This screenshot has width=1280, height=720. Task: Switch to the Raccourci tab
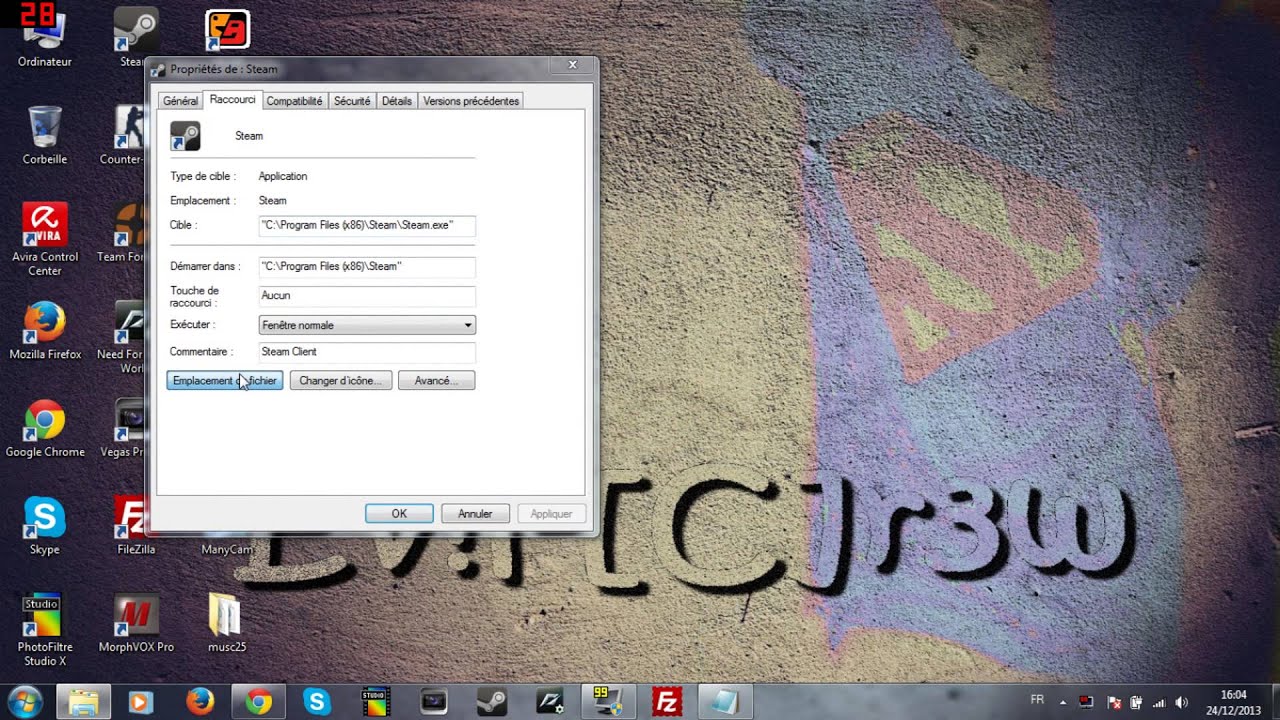(x=232, y=100)
